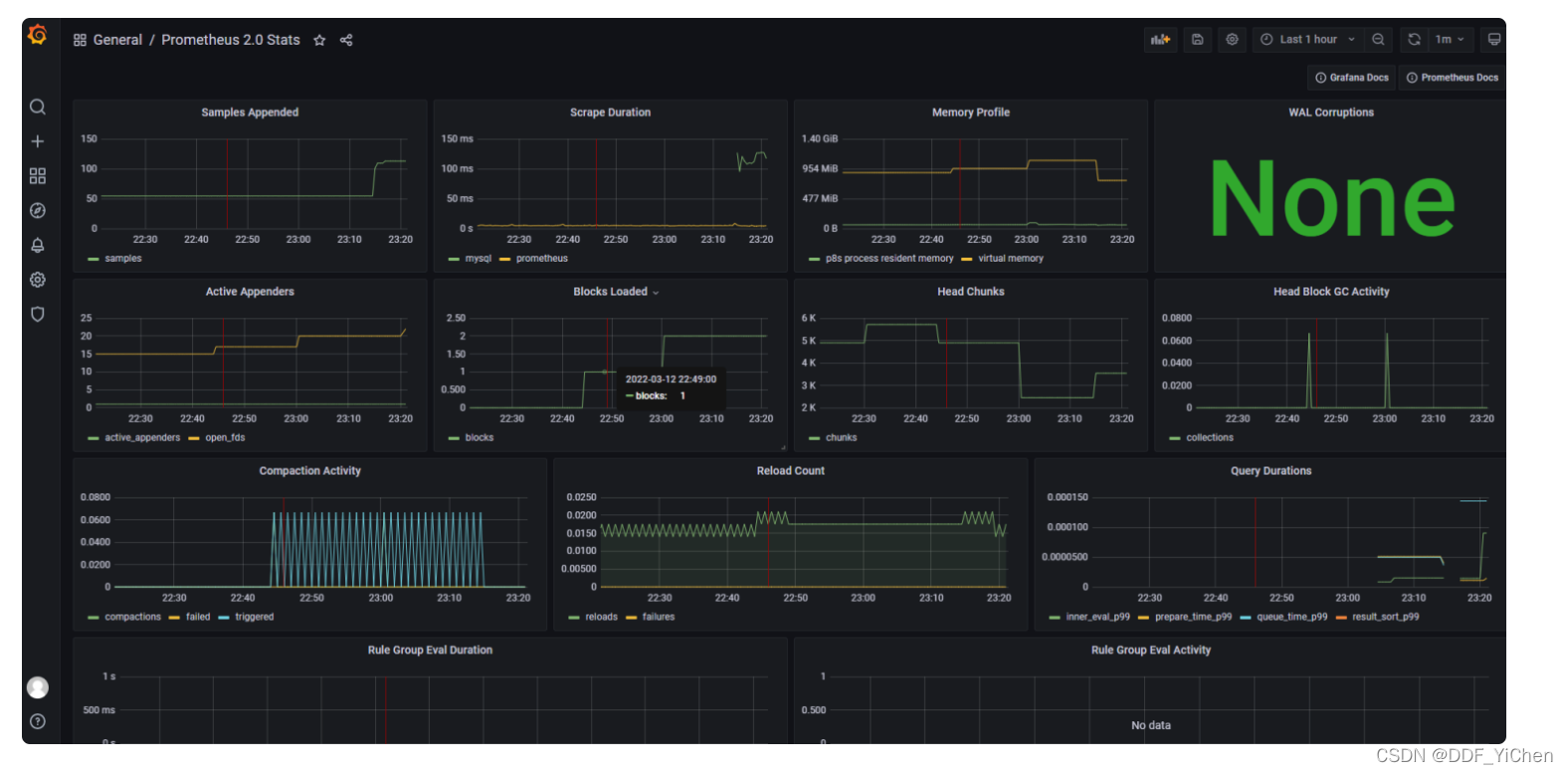Zoom out the time range
Viewport: 1568px width, 774px height.
click(x=1378, y=40)
